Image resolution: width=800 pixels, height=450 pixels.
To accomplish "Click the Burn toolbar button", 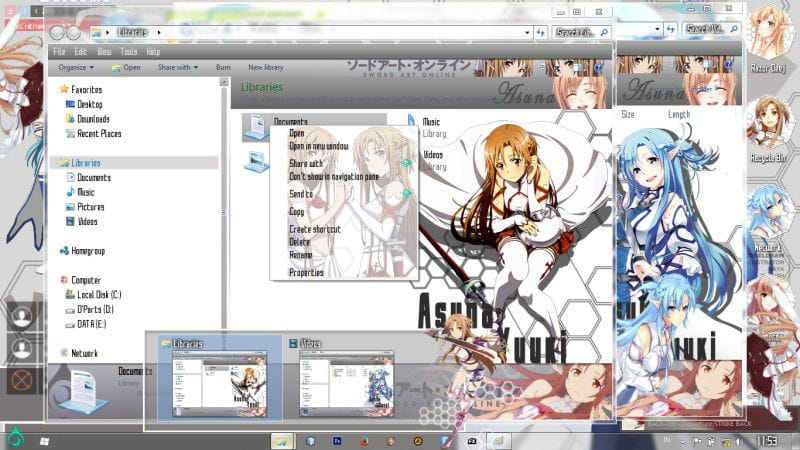I will point(223,67).
